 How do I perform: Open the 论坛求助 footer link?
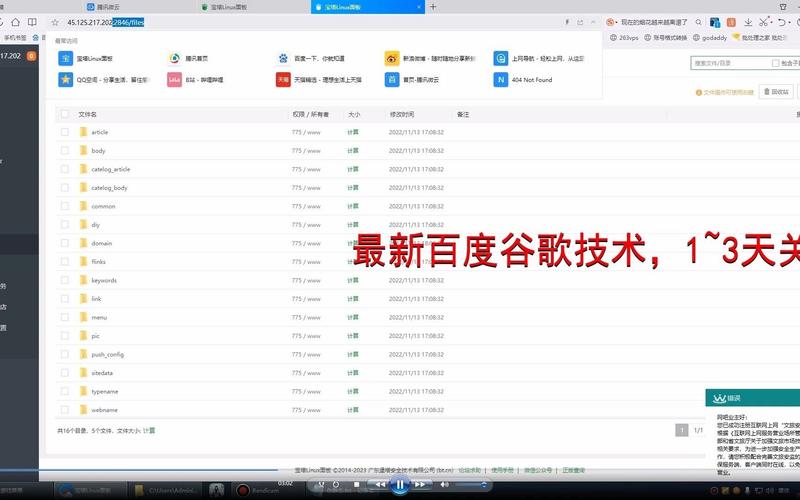[469, 470]
